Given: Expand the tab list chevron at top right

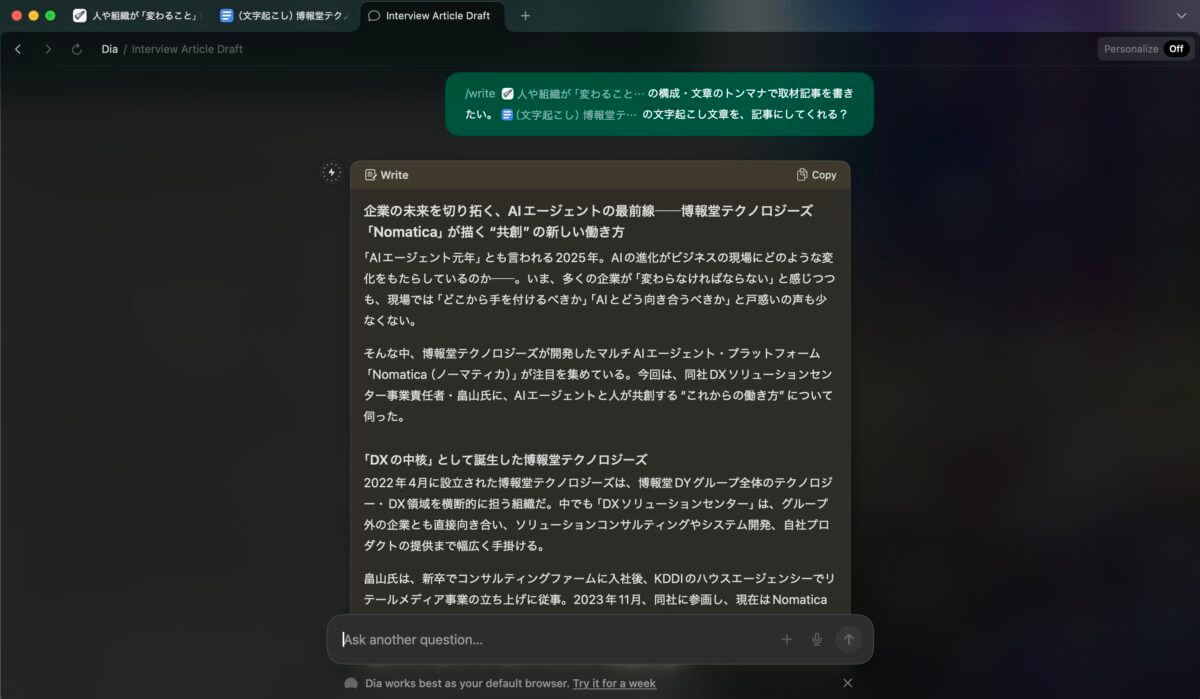Looking at the screenshot, I should click(x=1181, y=16).
